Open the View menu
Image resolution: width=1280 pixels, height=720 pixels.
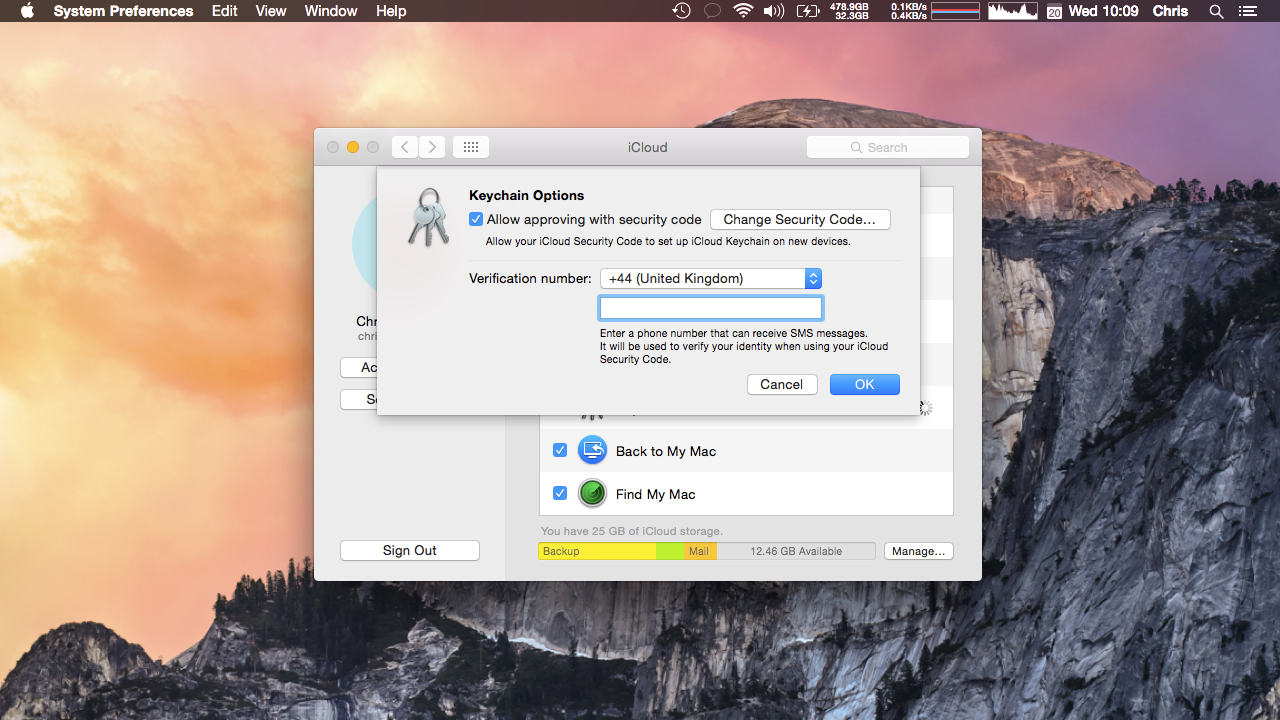(x=271, y=11)
